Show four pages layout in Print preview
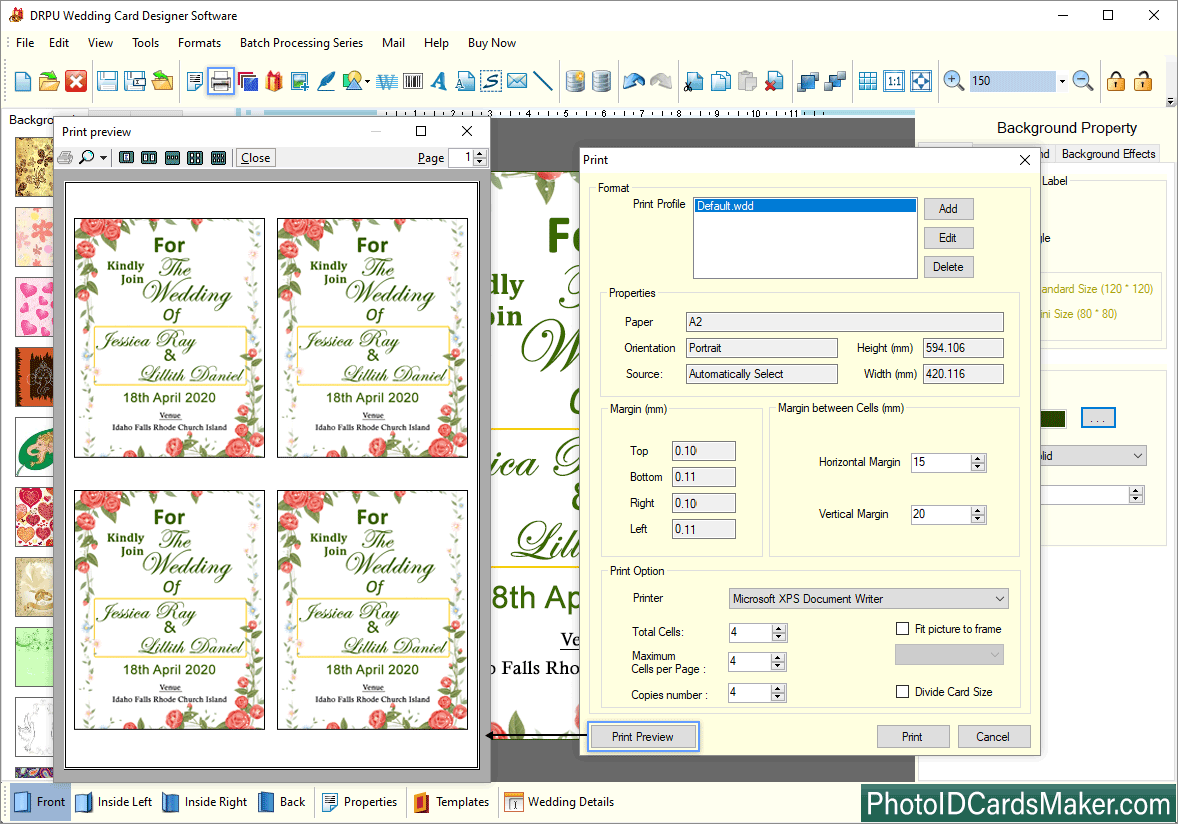The height and width of the screenshot is (824, 1178). [x=195, y=158]
